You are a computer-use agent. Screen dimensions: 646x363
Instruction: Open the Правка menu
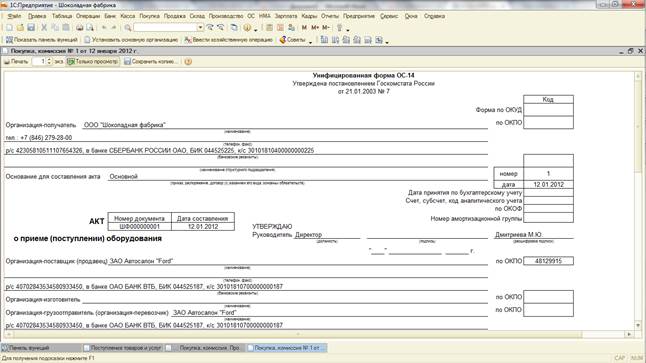(37, 16)
